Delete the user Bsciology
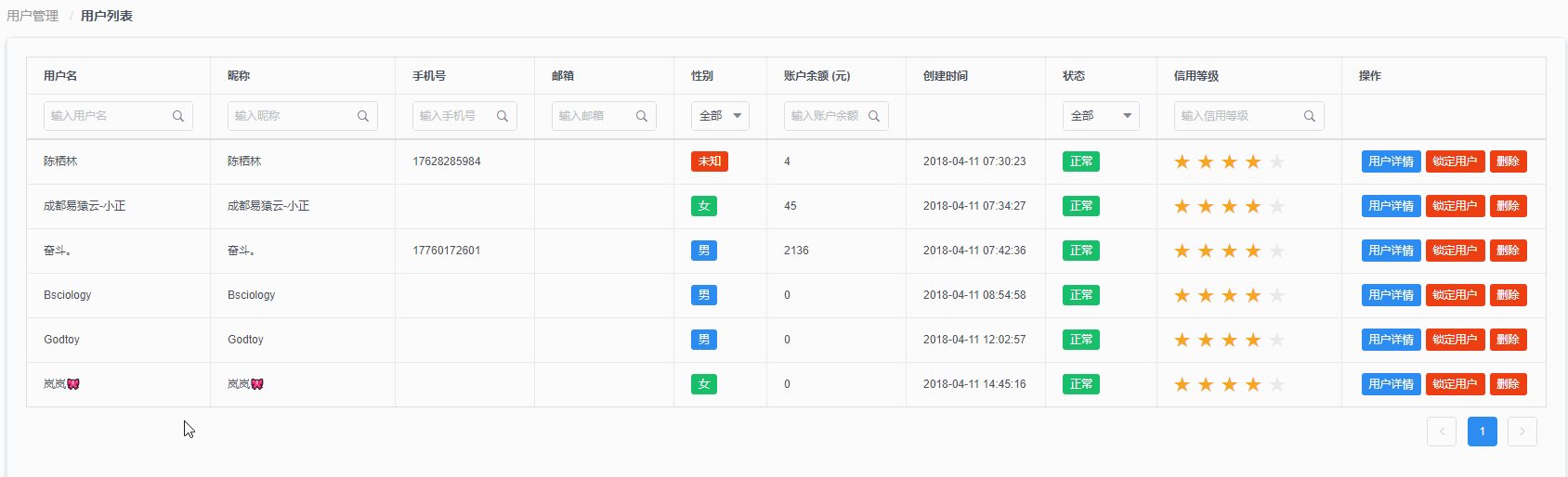This screenshot has width=1568, height=477. (x=1509, y=295)
